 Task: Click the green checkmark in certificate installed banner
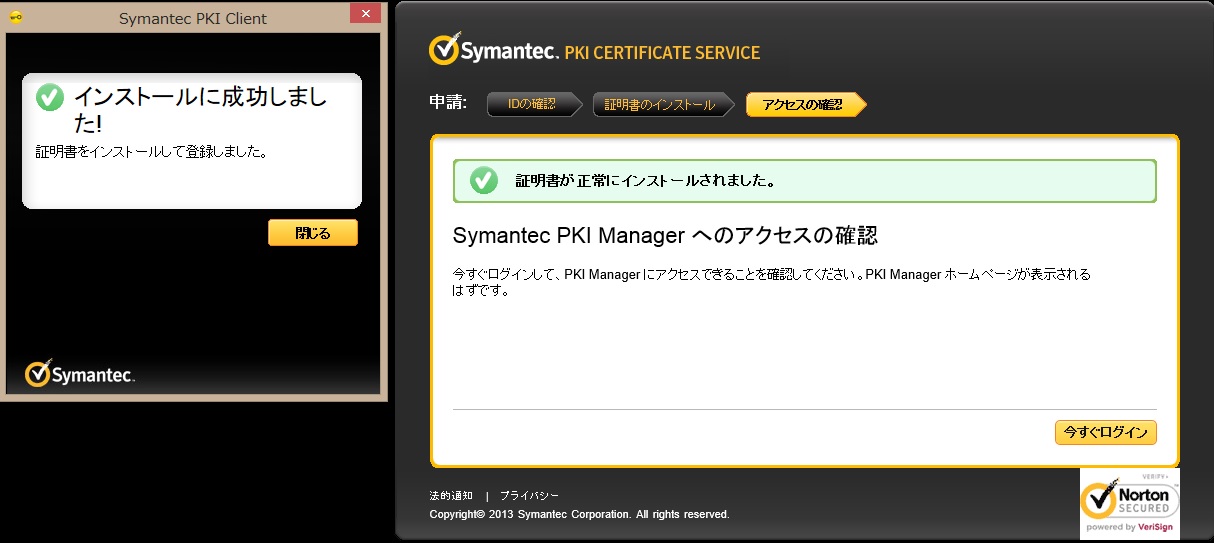pos(484,181)
